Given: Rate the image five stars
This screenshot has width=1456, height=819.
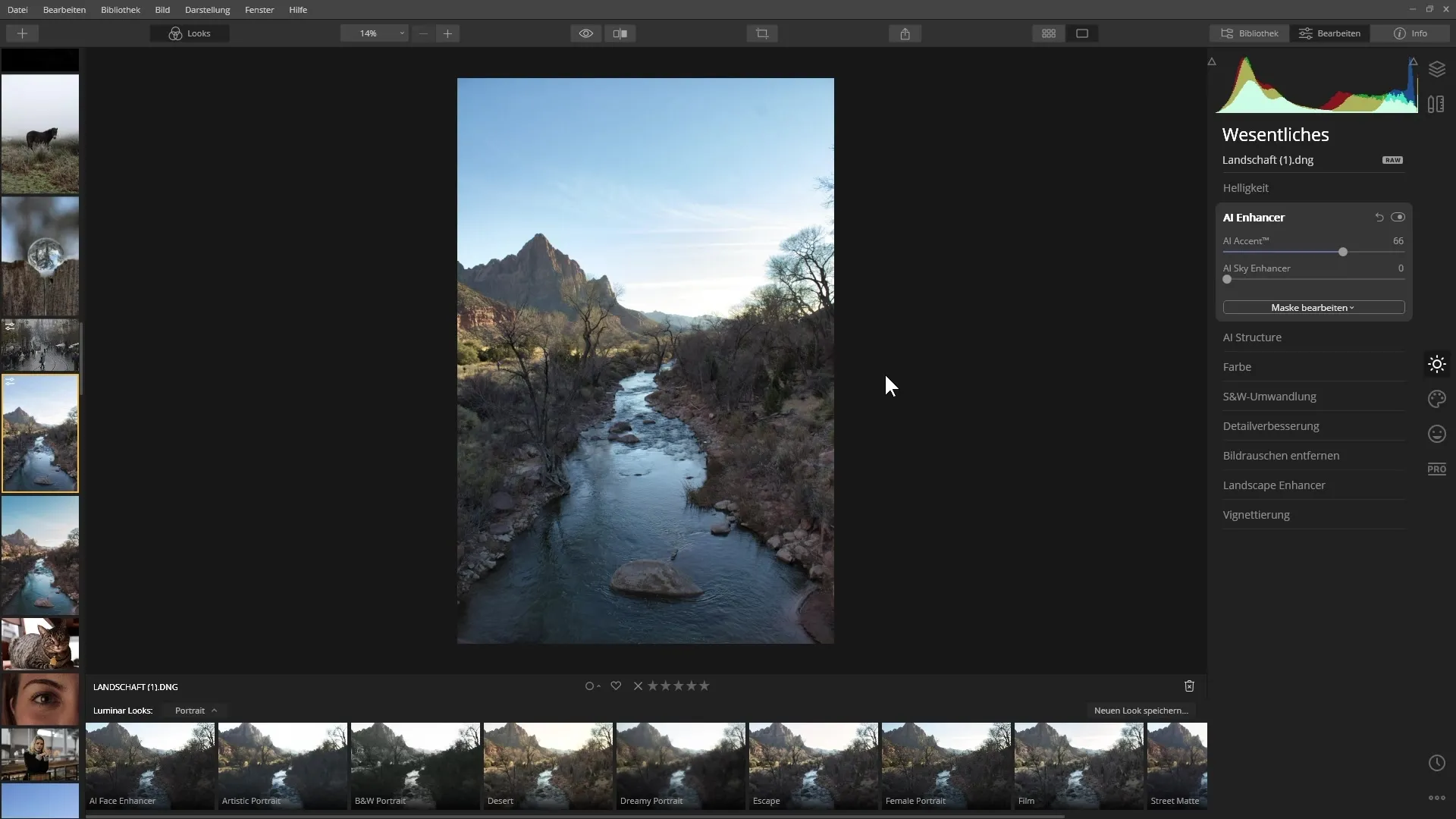Looking at the screenshot, I should click(704, 686).
